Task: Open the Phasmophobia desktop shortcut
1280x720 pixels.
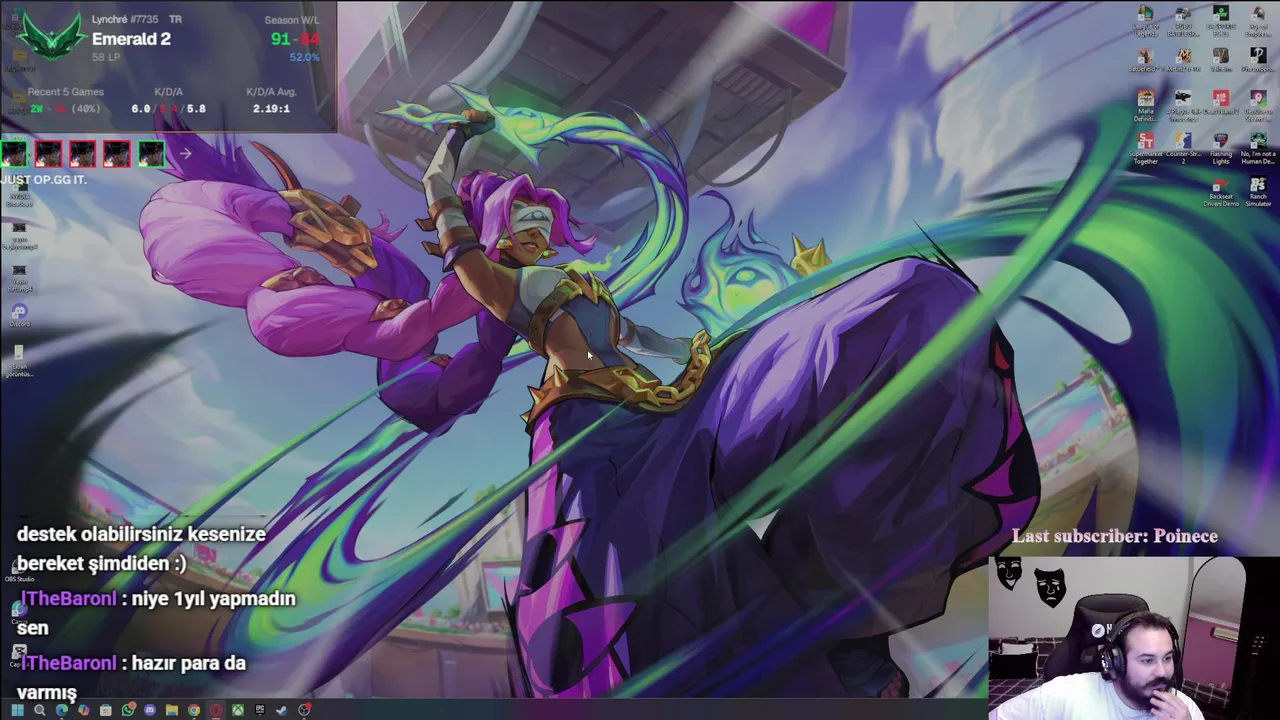Action: click(1259, 60)
